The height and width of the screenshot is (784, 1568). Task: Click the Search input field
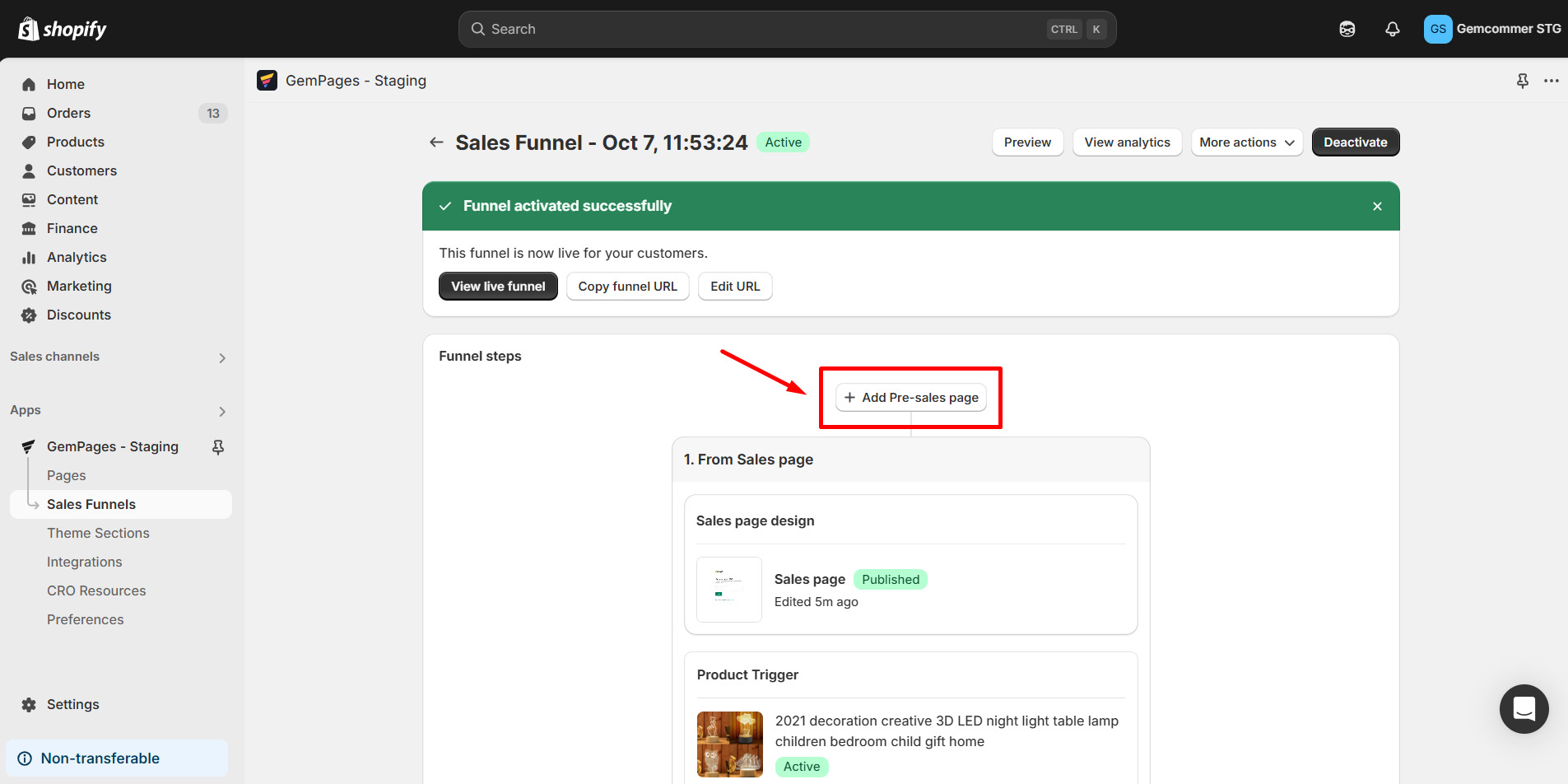click(786, 29)
